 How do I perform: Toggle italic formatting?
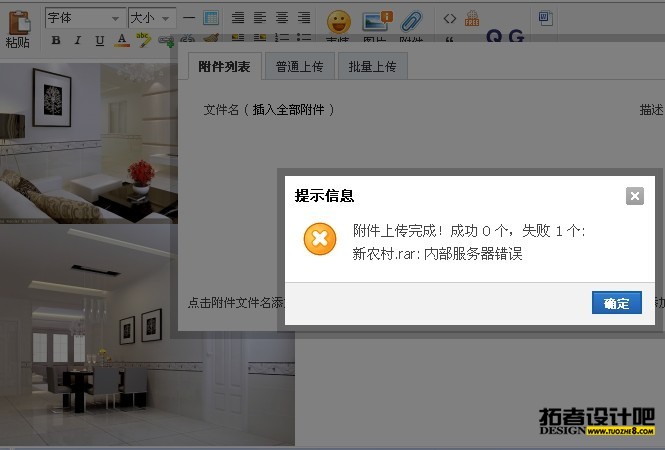(x=78, y=41)
